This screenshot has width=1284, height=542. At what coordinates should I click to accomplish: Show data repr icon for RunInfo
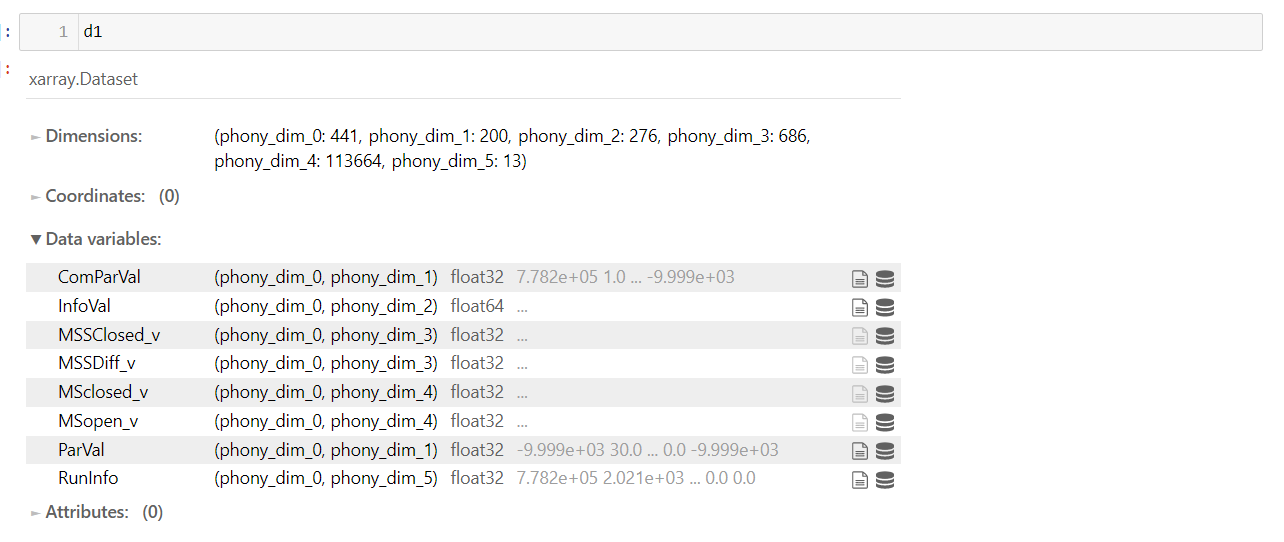point(885,479)
